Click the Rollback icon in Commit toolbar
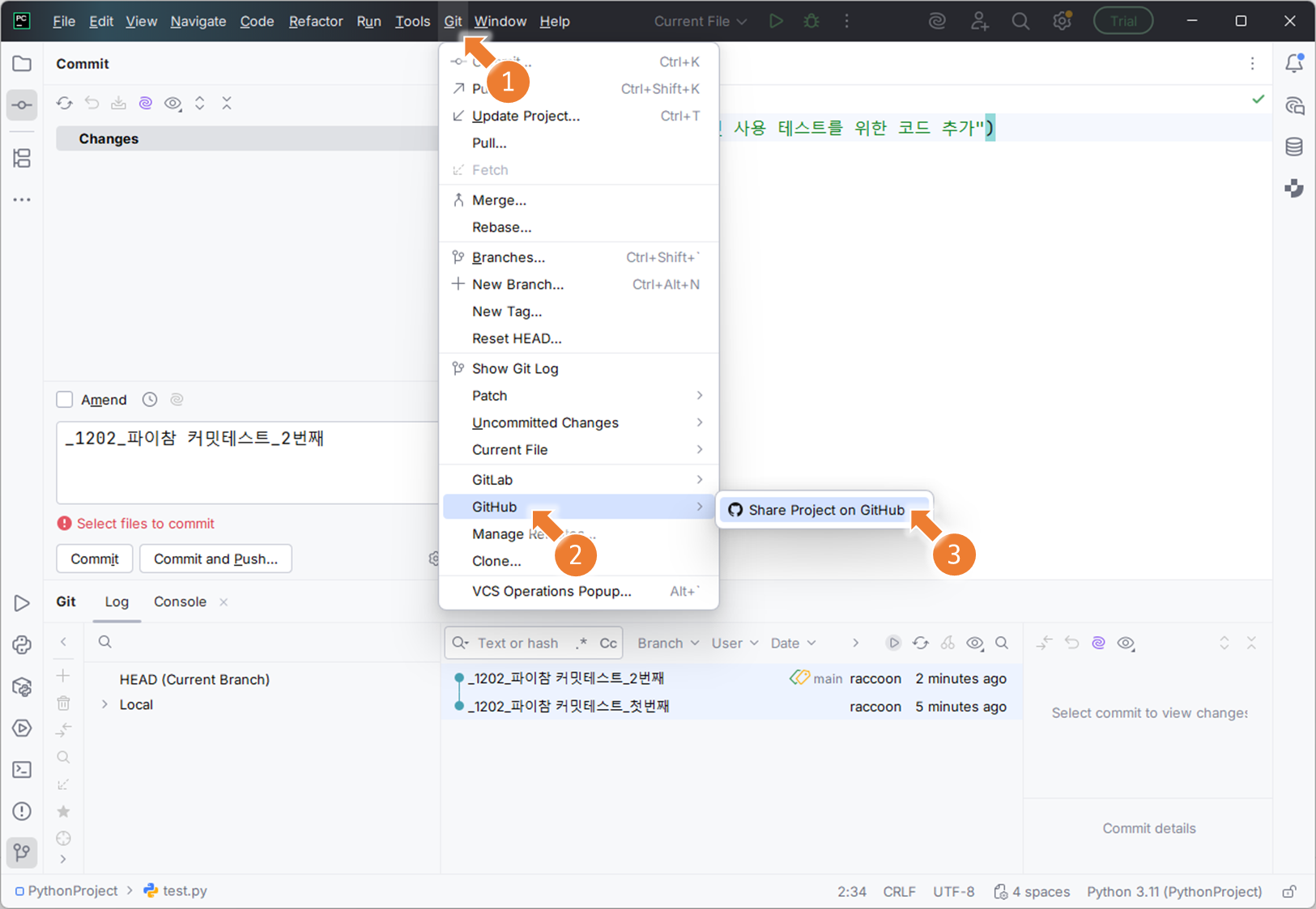1316x909 pixels. tap(92, 103)
